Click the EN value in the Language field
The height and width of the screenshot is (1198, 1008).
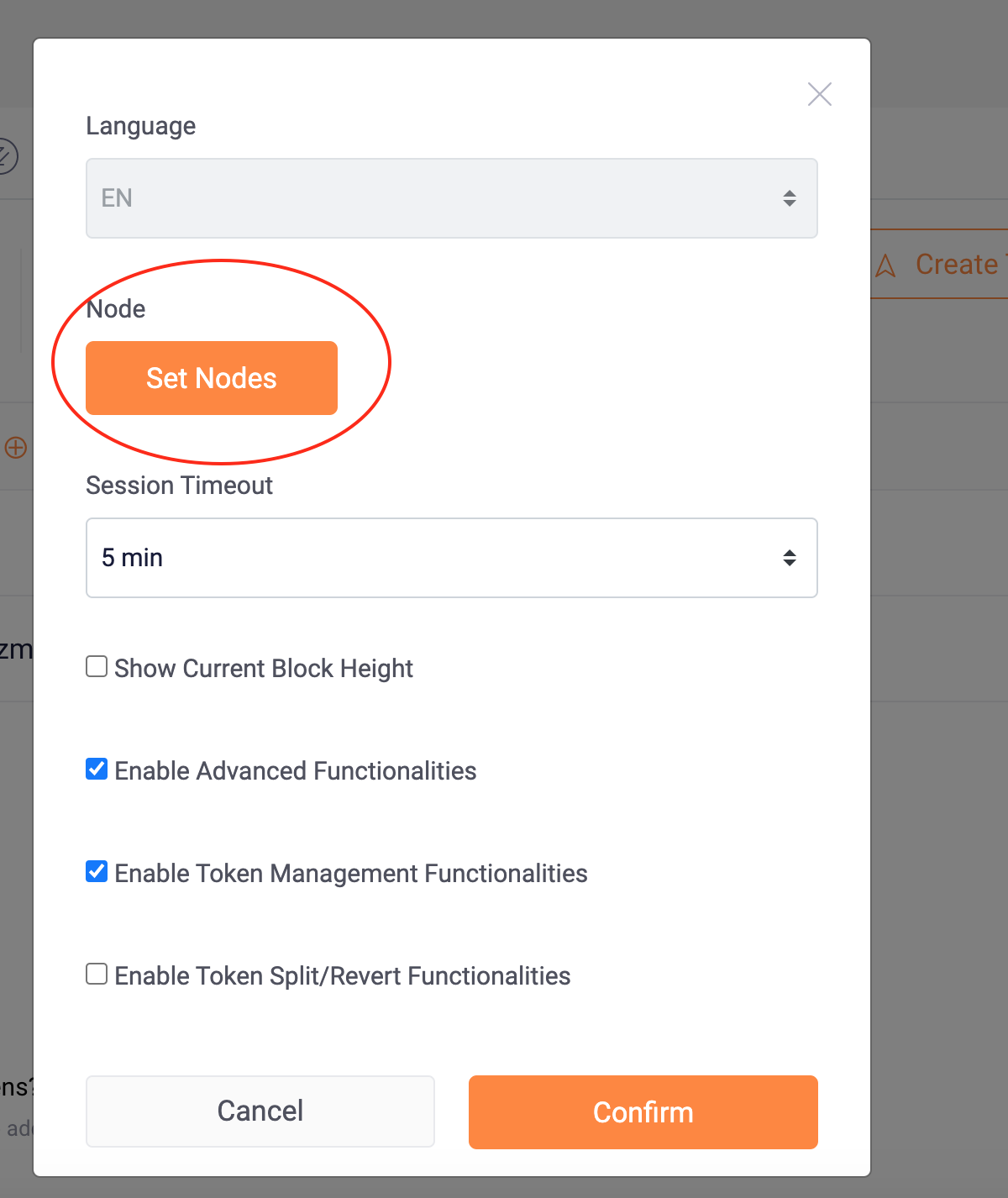click(117, 198)
